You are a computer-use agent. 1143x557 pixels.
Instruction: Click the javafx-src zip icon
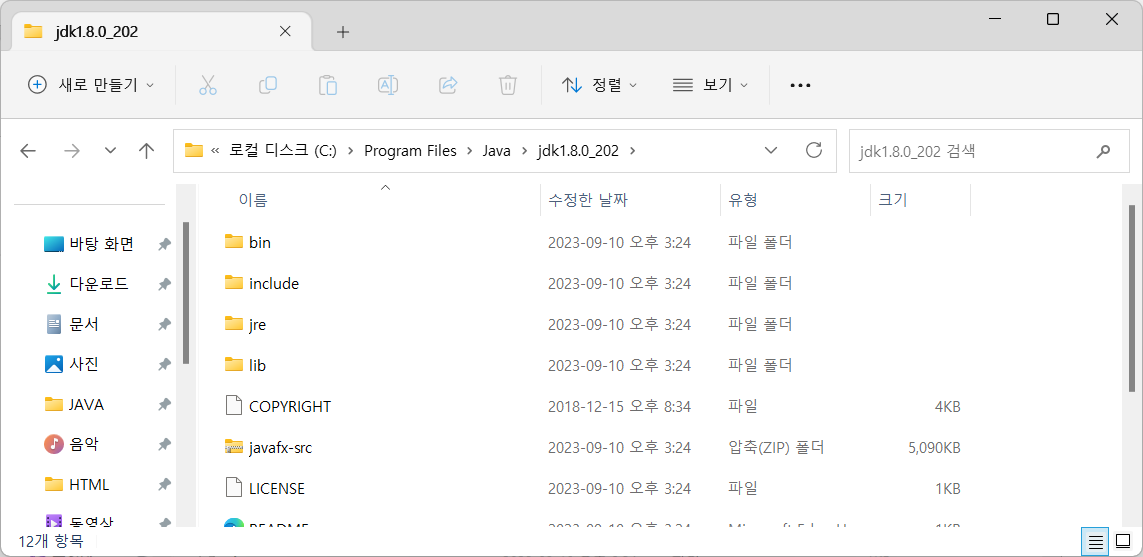coord(233,447)
